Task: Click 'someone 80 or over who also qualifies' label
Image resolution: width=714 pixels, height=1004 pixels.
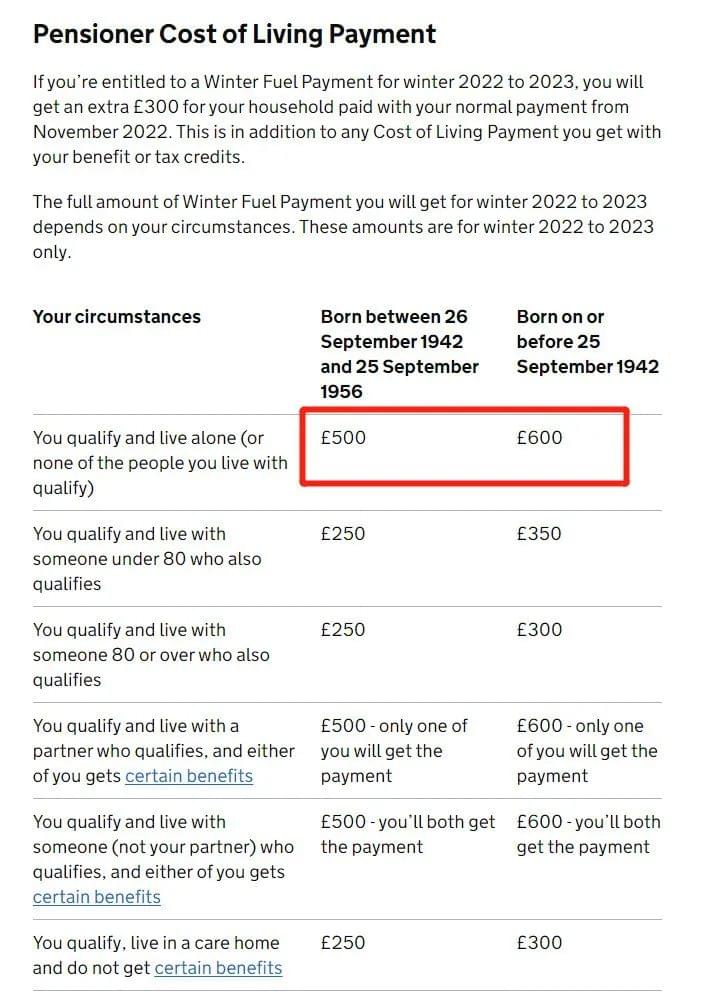Action: click(152, 655)
